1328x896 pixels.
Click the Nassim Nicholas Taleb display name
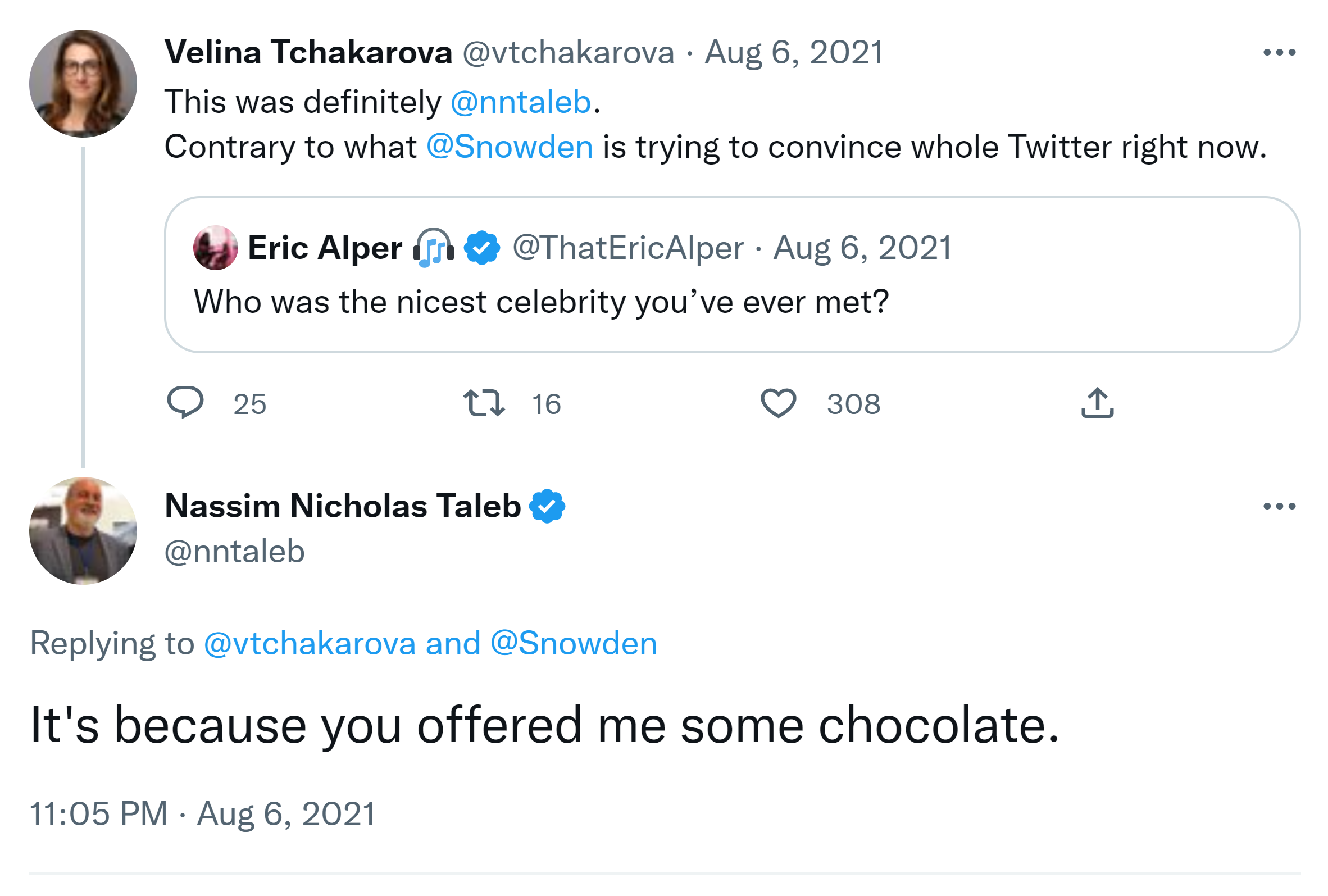click(x=342, y=506)
